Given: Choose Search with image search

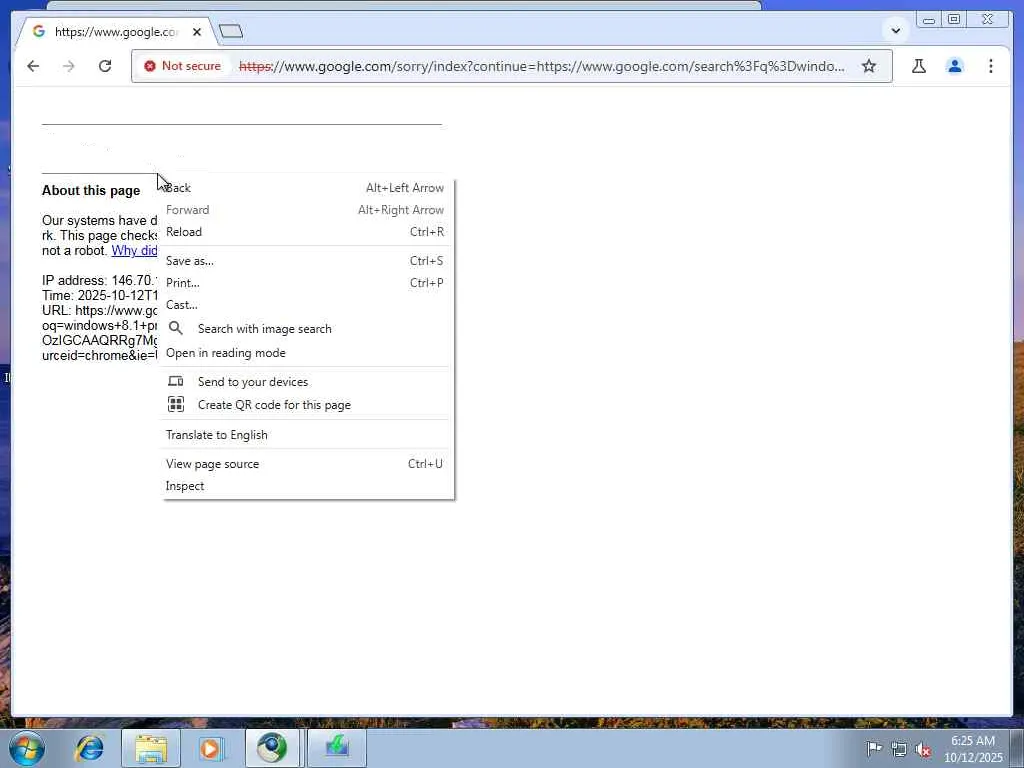Looking at the screenshot, I should pyautogui.click(x=307, y=328).
